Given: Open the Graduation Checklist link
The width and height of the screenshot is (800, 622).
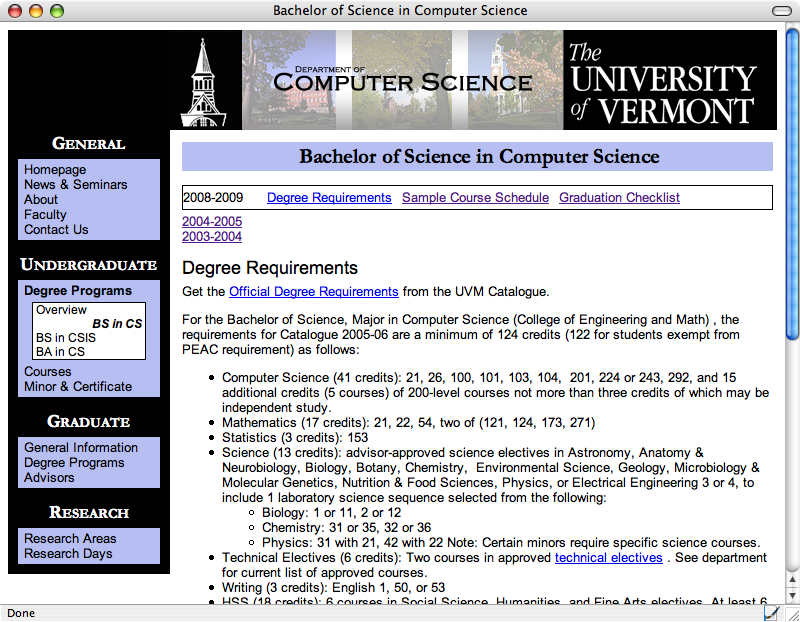Looking at the screenshot, I should pyautogui.click(x=619, y=197).
